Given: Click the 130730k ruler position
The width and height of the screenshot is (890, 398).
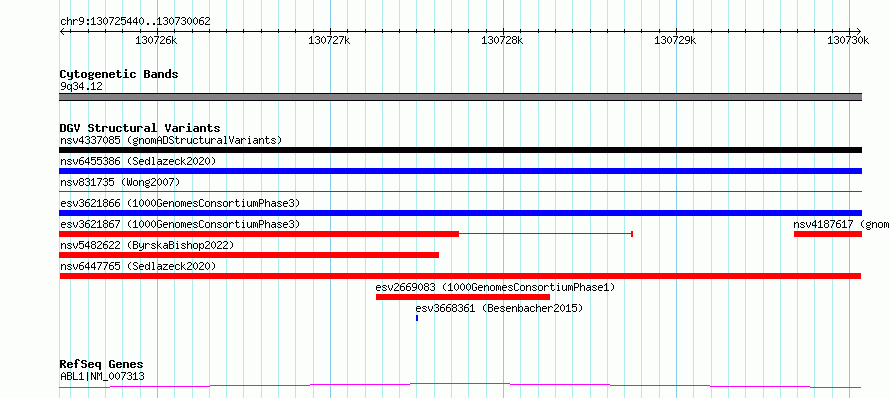Looking at the screenshot, I should (849, 41).
